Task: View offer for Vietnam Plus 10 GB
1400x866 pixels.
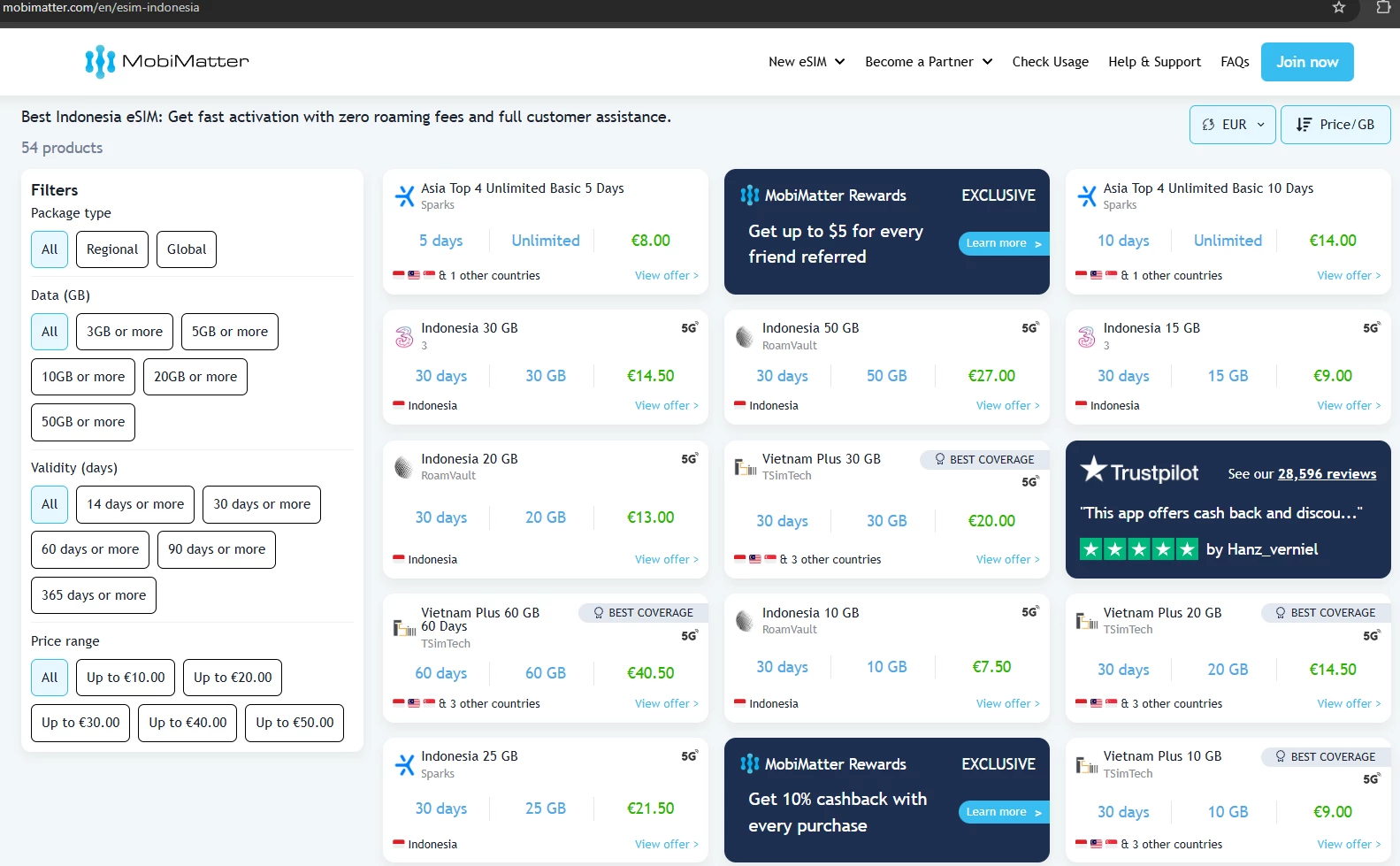Action: [1349, 845]
